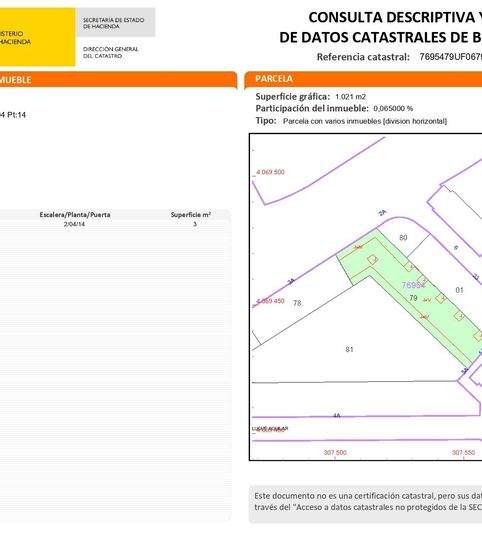Viewport: 482px width, 542px height.
Task: Click the street label '2A' on map
Action: 382,213
